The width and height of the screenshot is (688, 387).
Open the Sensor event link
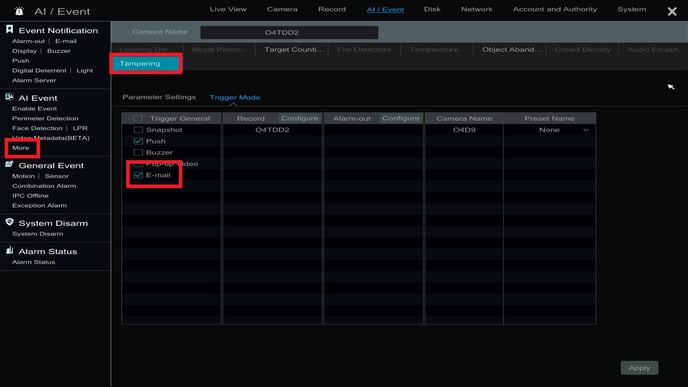coord(57,176)
